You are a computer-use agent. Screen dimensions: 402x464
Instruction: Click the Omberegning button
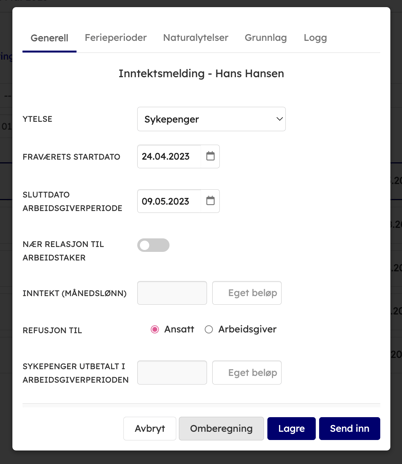pyautogui.click(x=221, y=429)
